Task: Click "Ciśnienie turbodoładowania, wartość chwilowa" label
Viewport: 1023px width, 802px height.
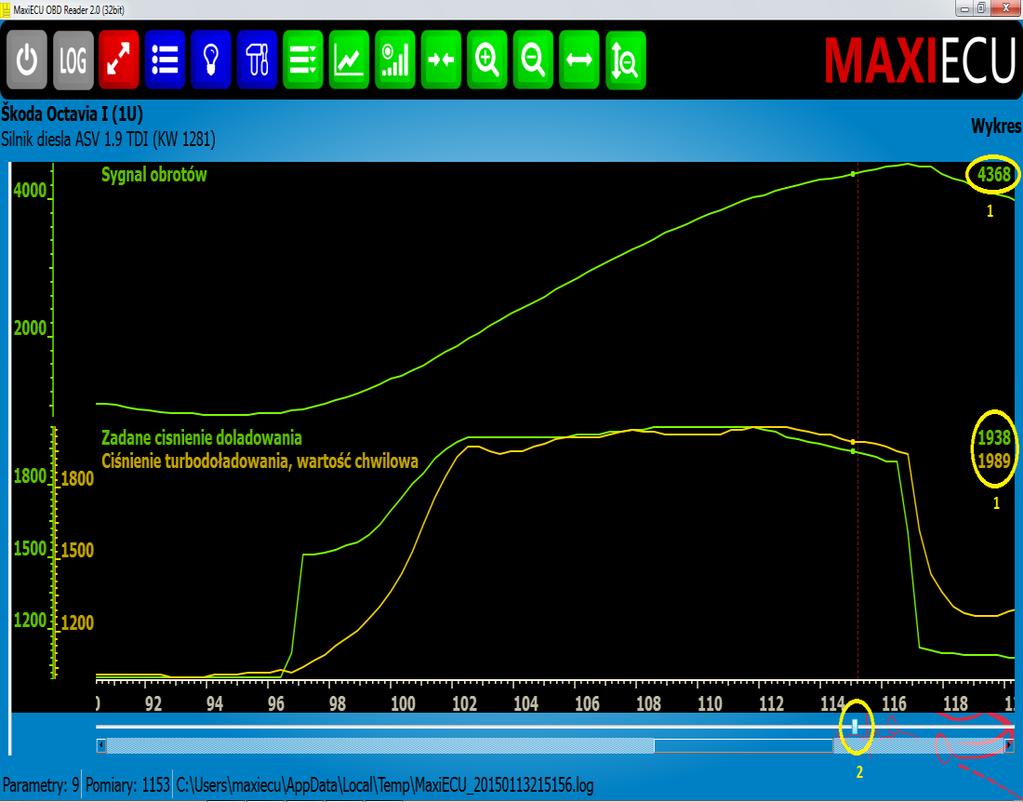Action: click(x=260, y=461)
